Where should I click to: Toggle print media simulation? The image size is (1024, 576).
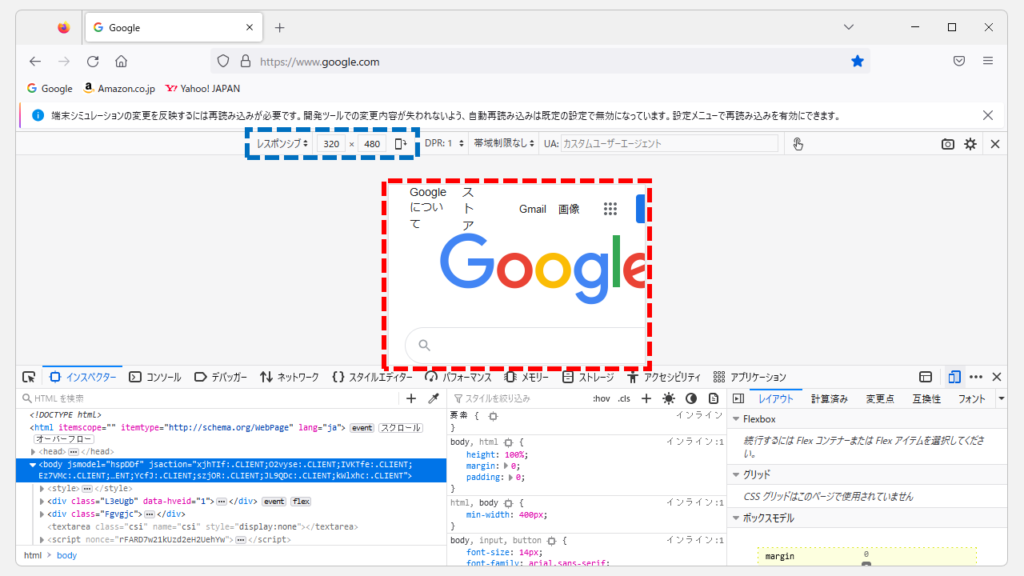click(x=713, y=398)
